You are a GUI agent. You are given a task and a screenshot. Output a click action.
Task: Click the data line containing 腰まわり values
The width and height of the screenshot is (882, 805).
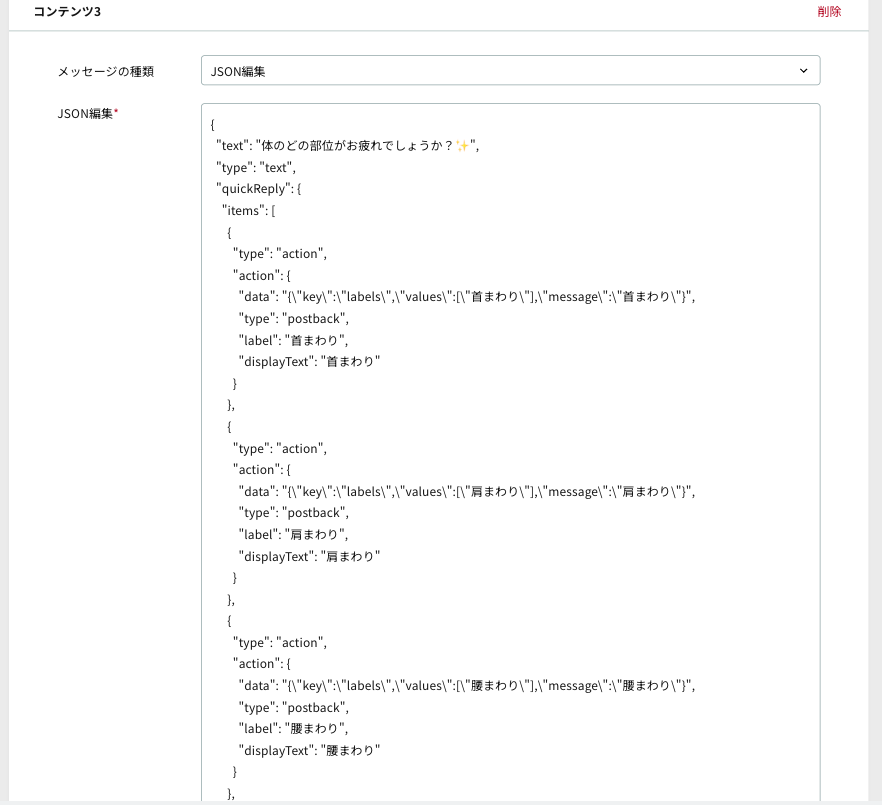pyautogui.click(x=467, y=686)
